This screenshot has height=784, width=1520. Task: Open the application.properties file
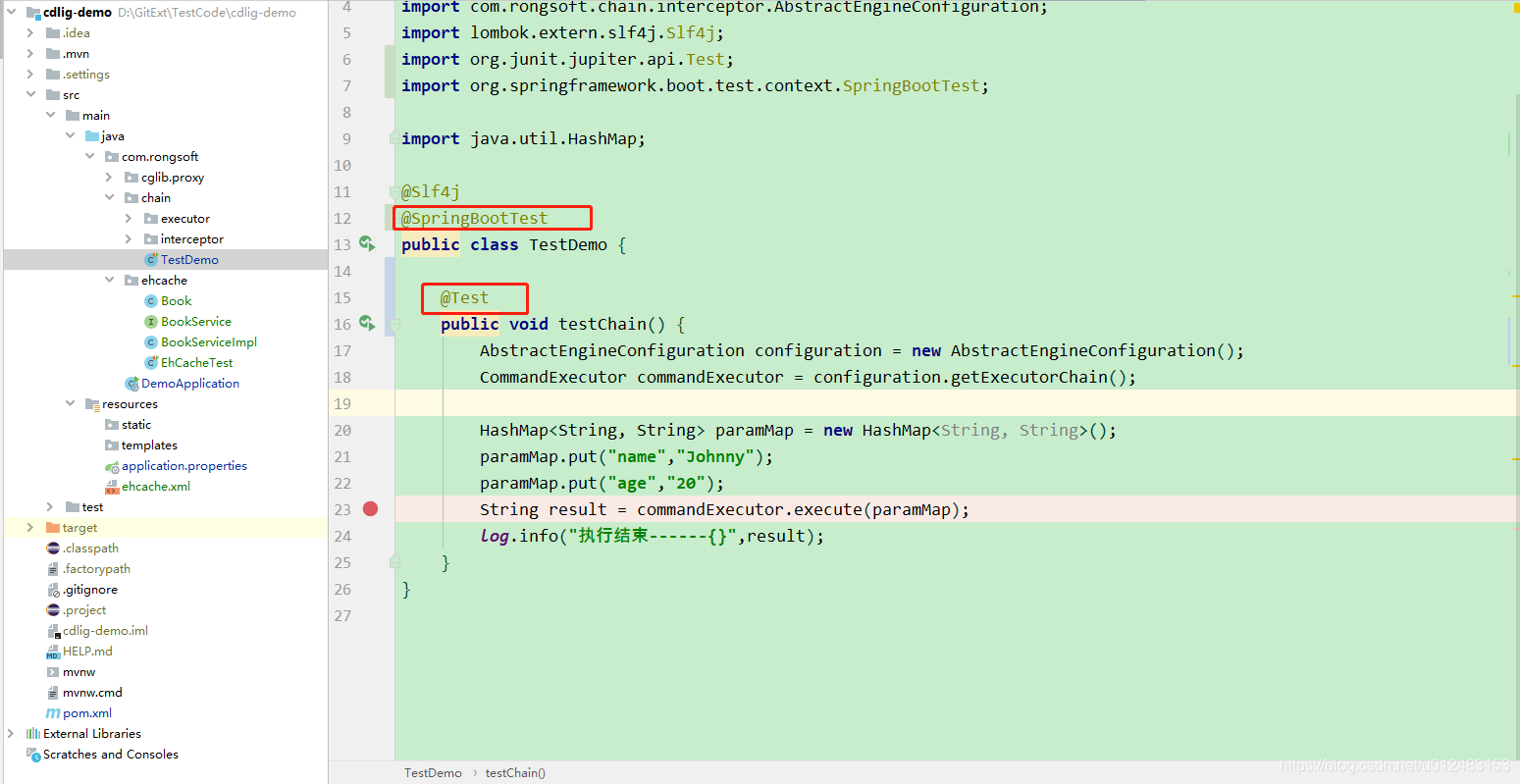[x=184, y=465]
